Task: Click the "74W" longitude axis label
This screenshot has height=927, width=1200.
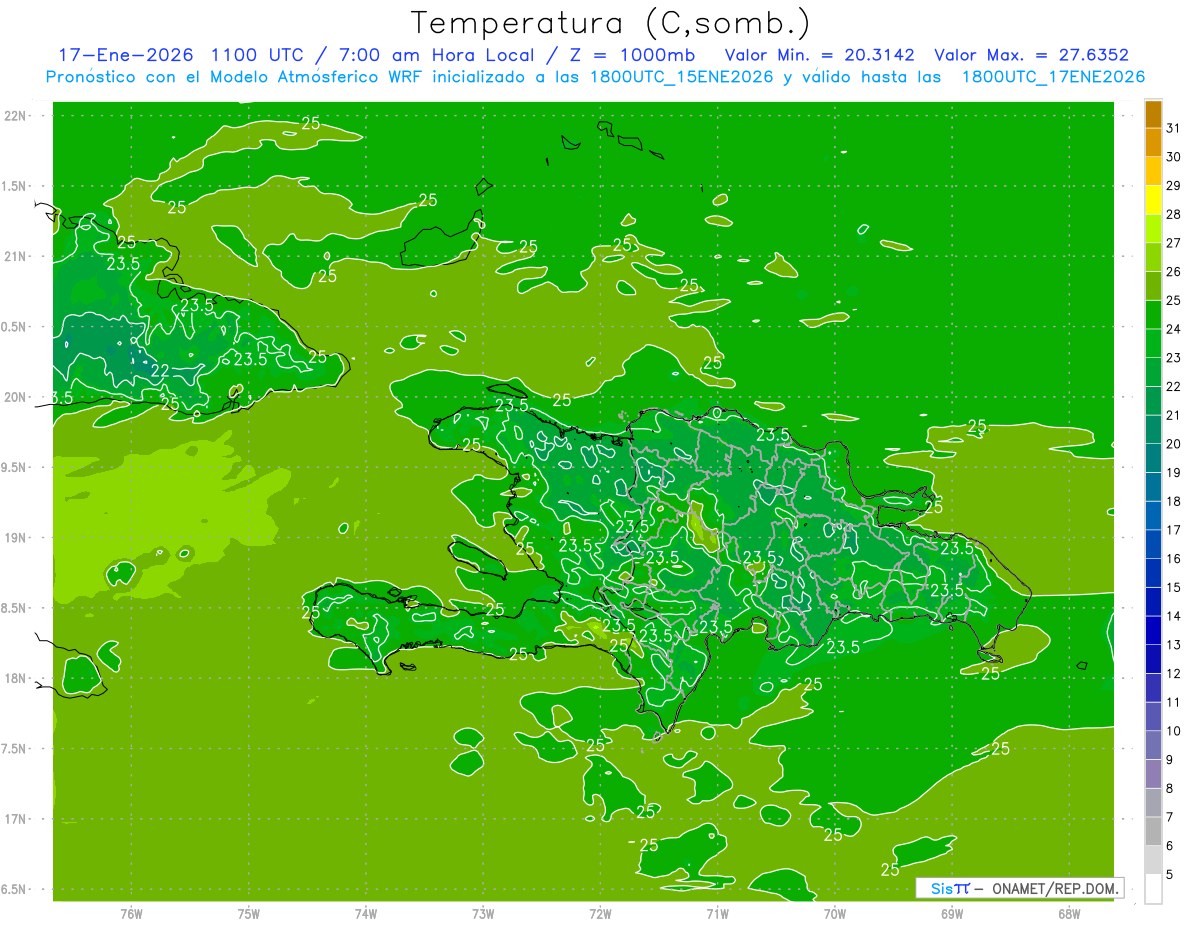Action: [366, 914]
